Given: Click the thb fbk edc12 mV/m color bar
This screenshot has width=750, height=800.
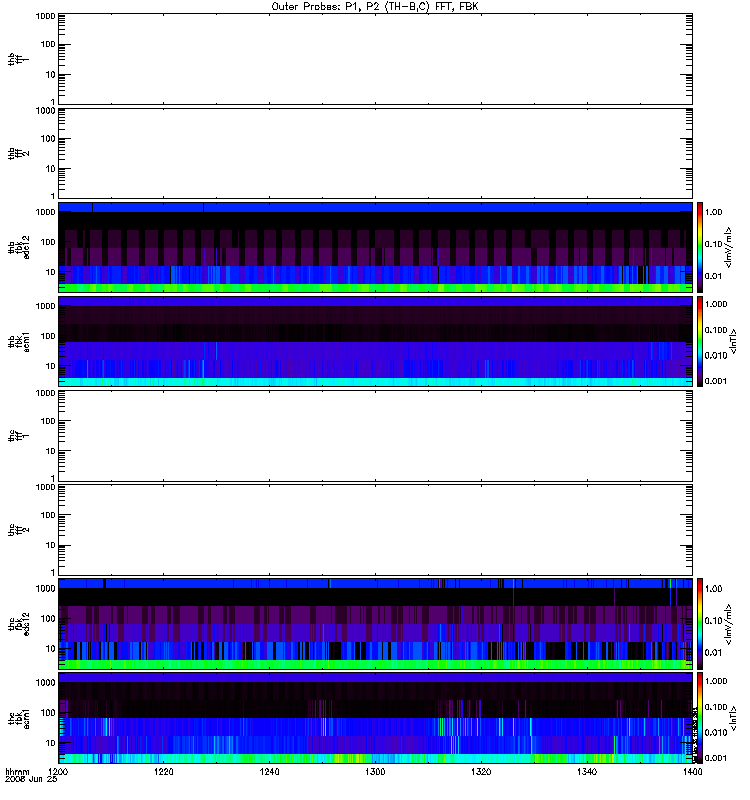Looking at the screenshot, I should click(x=700, y=247).
